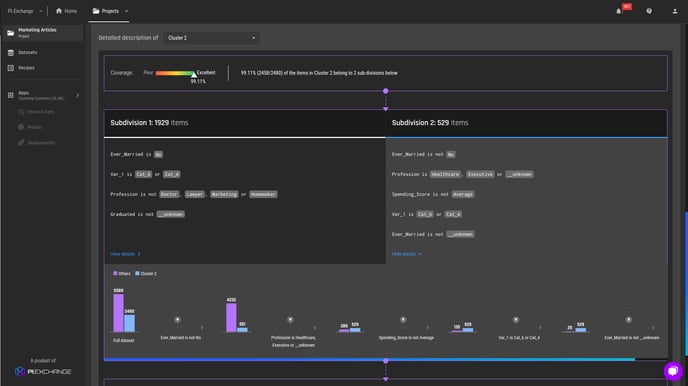Click the Recipes icon in sidebar
This screenshot has width=688, height=386.
11,68
